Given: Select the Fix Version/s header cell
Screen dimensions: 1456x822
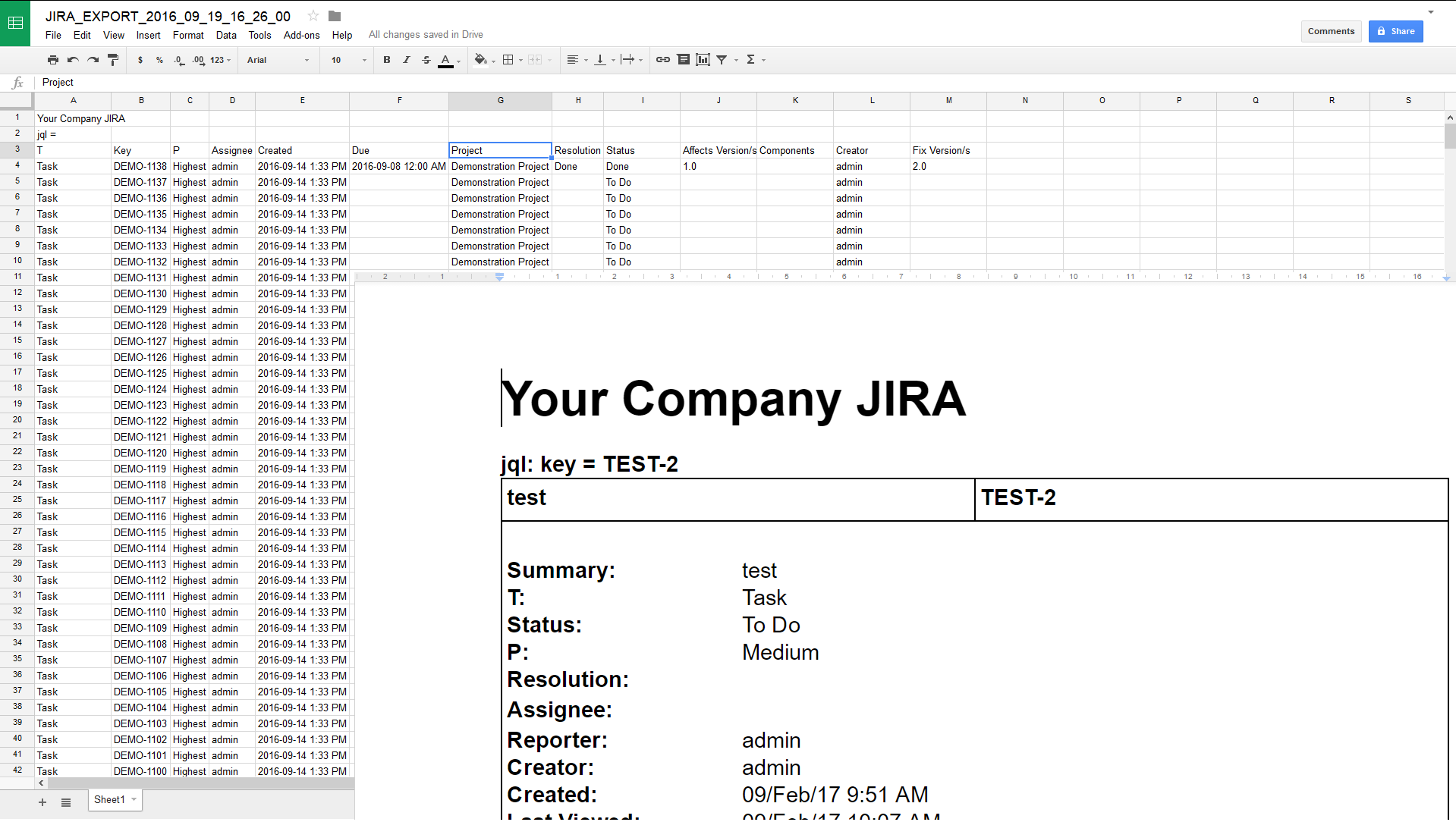Looking at the screenshot, I should [x=948, y=150].
